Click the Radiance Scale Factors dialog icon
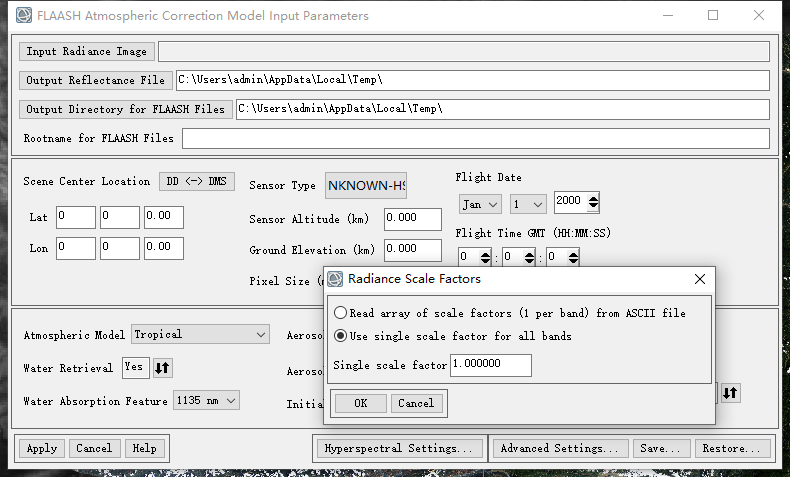The height and width of the screenshot is (477, 790). (335, 279)
